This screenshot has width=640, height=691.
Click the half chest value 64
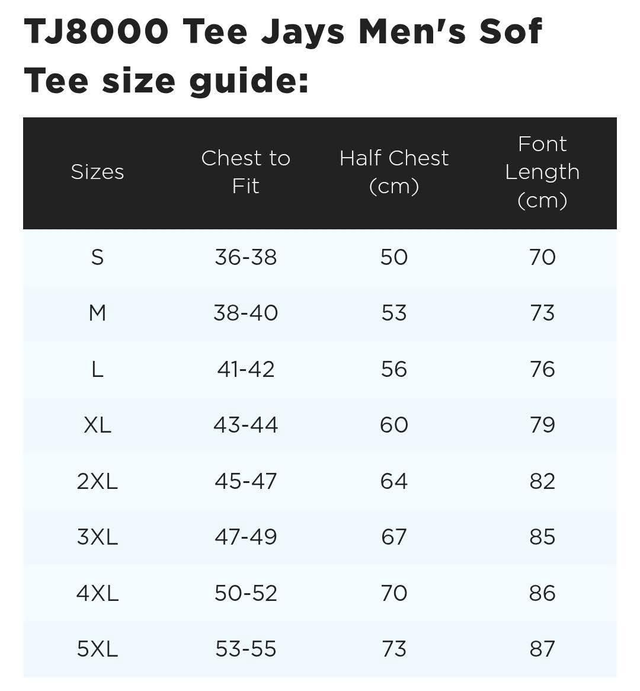point(394,481)
